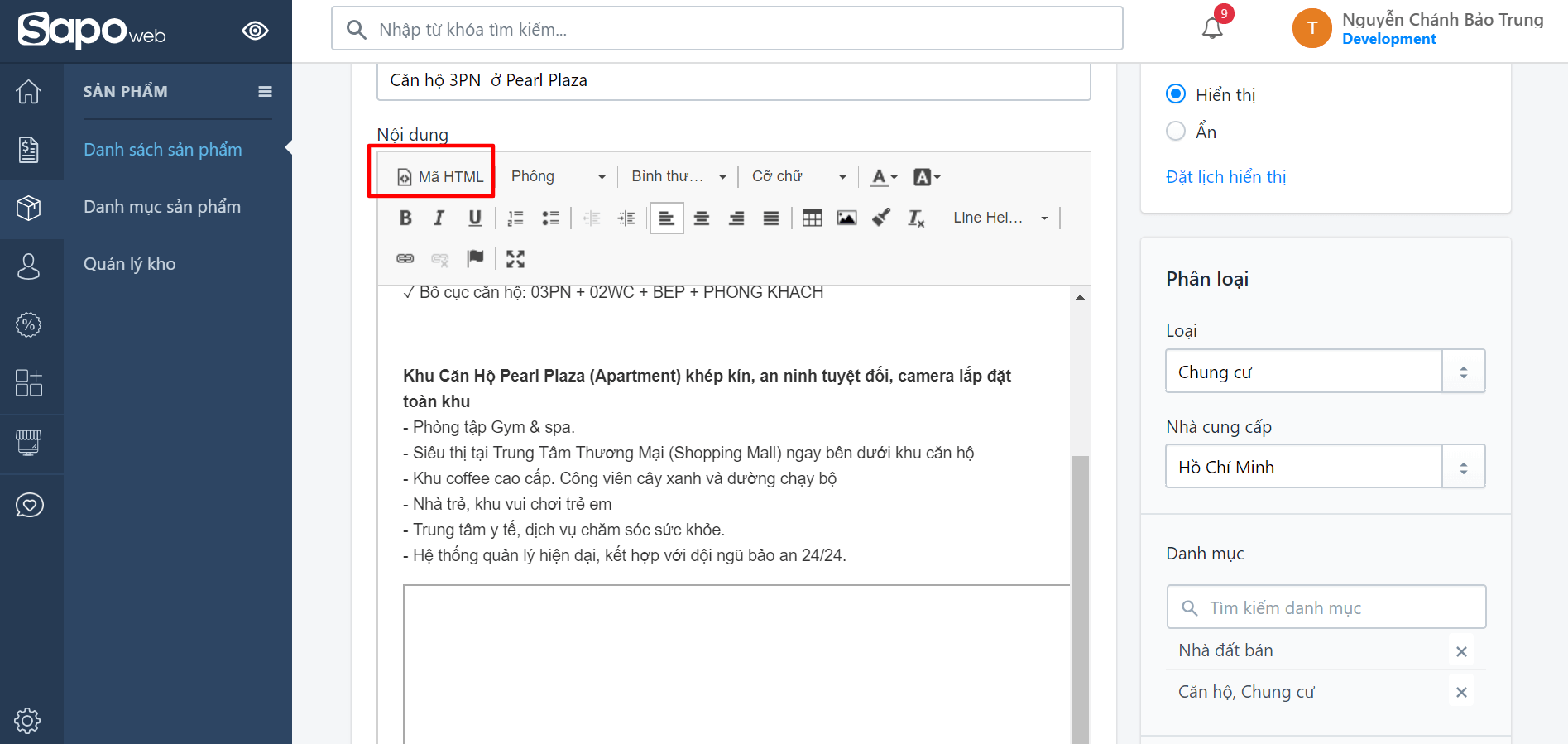Screen dimensions: 1568x744
Task: Insert a numbered list
Action: pyautogui.click(x=515, y=218)
